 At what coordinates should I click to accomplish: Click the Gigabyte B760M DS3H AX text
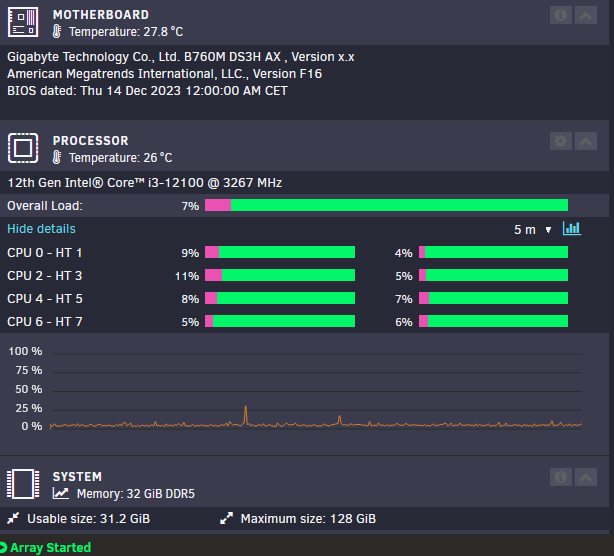point(181,57)
